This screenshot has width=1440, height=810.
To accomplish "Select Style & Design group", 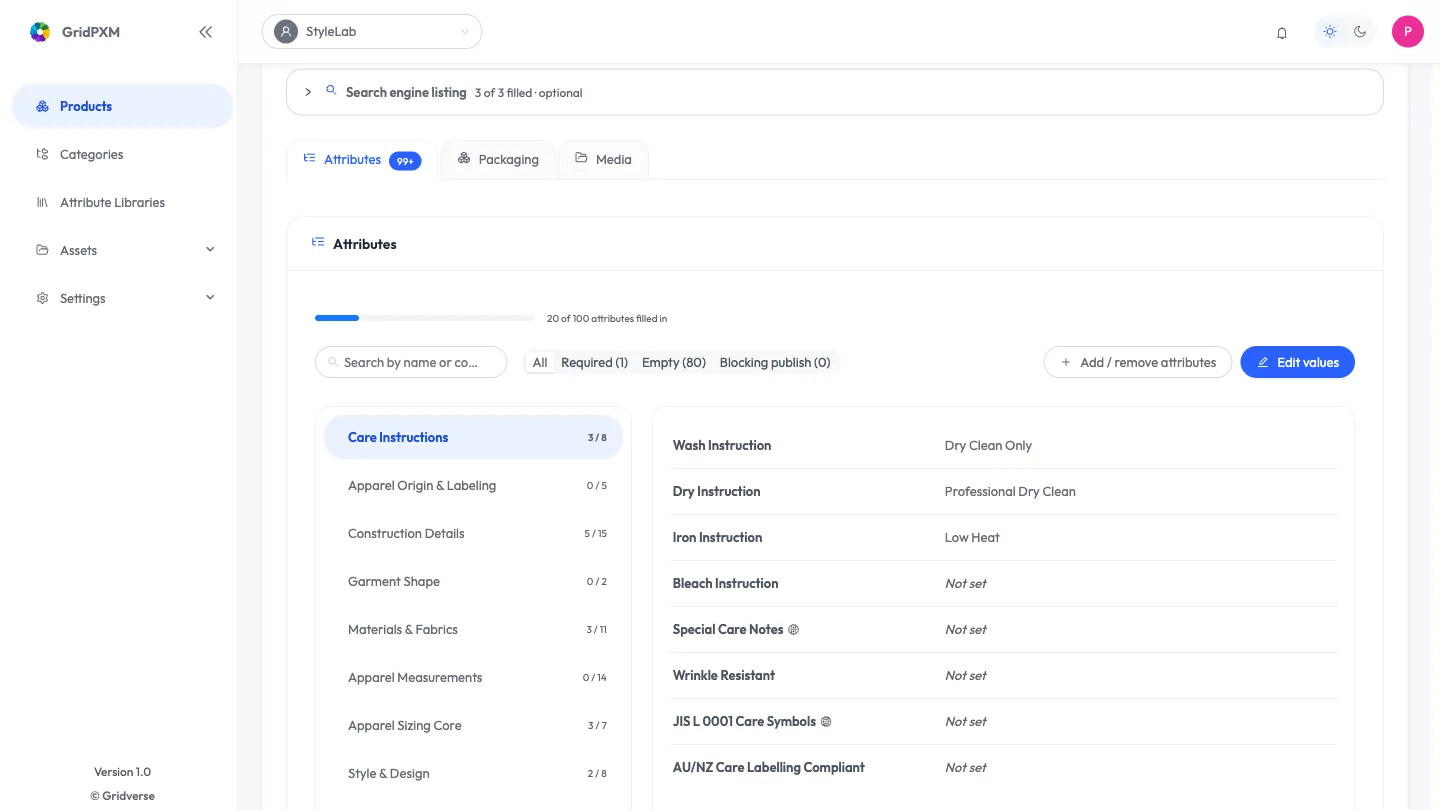I will coord(473,773).
